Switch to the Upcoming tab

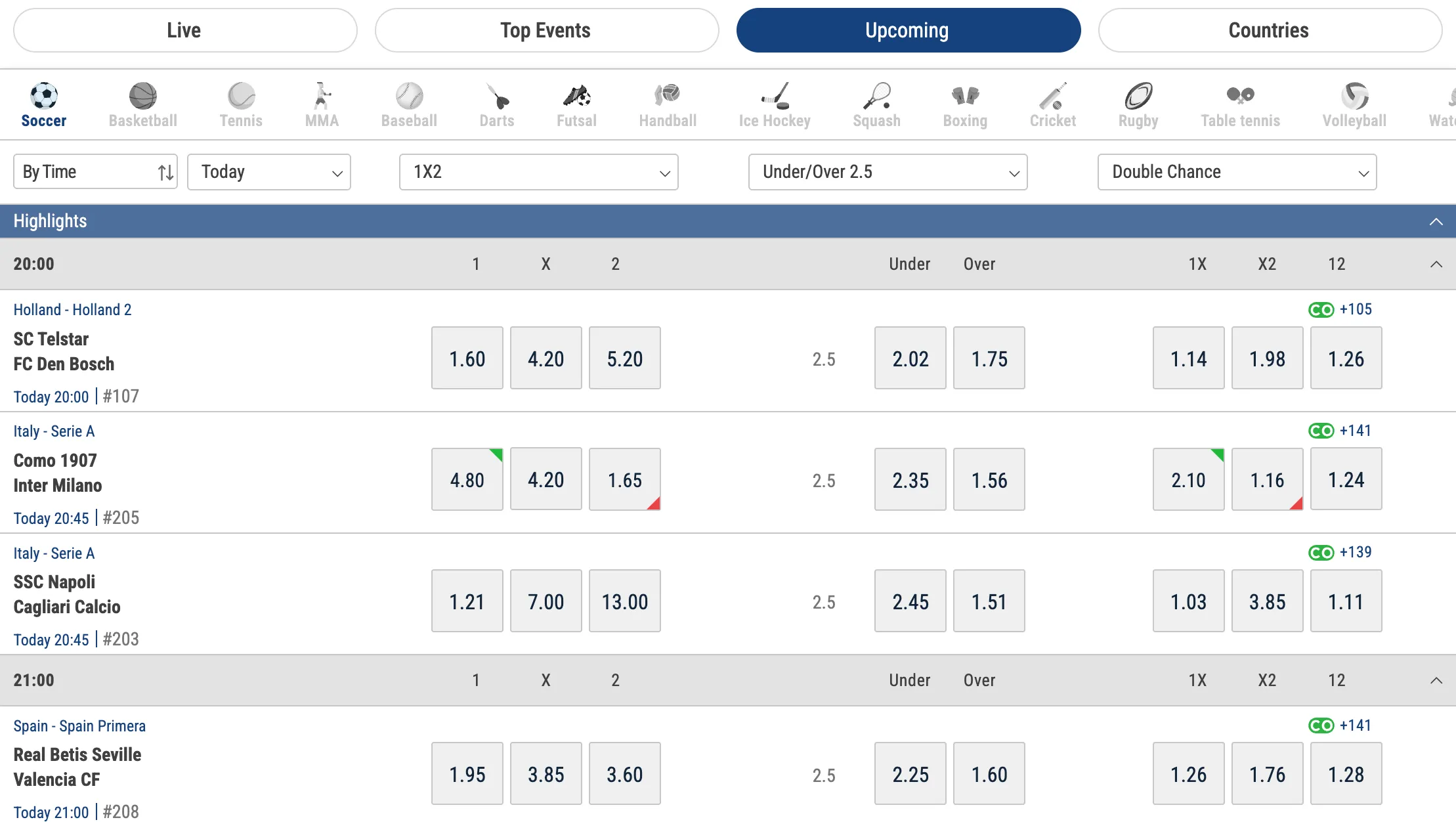click(908, 30)
